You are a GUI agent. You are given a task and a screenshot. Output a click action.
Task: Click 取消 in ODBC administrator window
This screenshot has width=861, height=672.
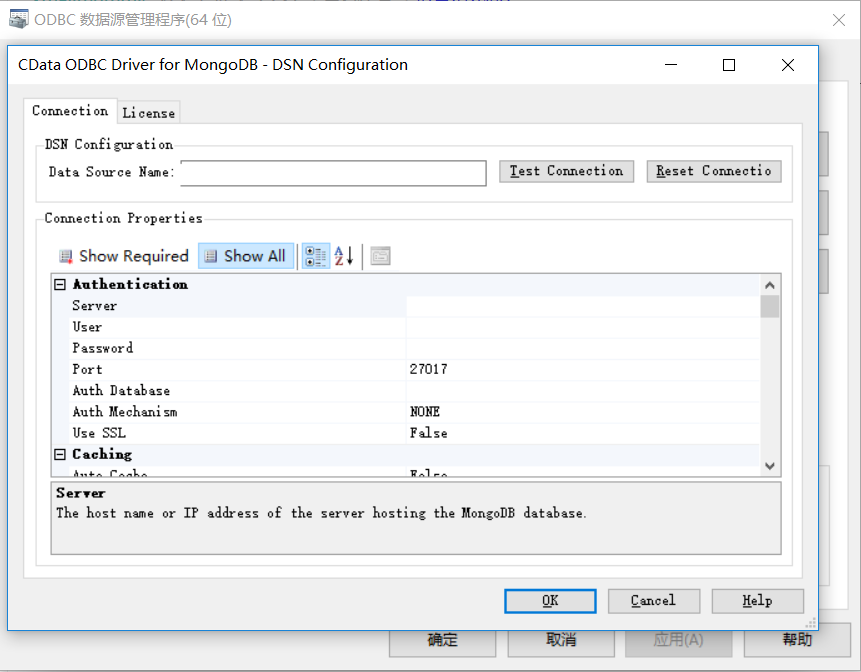561,641
